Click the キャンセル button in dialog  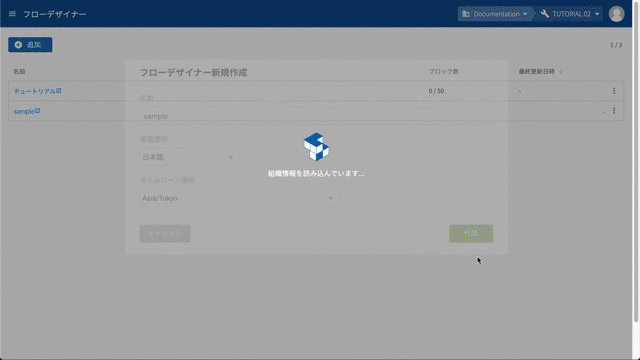165,233
